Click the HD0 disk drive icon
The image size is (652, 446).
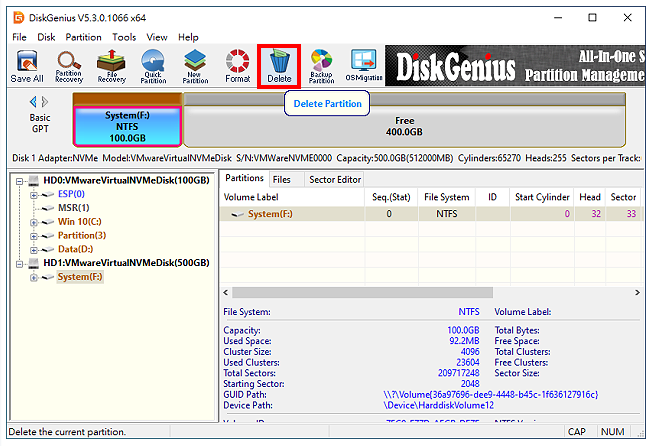[33, 180]
